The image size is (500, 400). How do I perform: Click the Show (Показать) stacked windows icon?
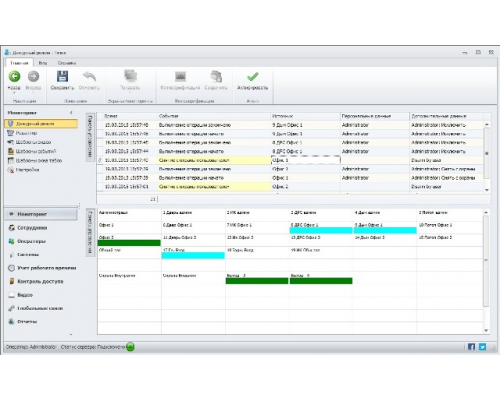click(x=130, y=76)
